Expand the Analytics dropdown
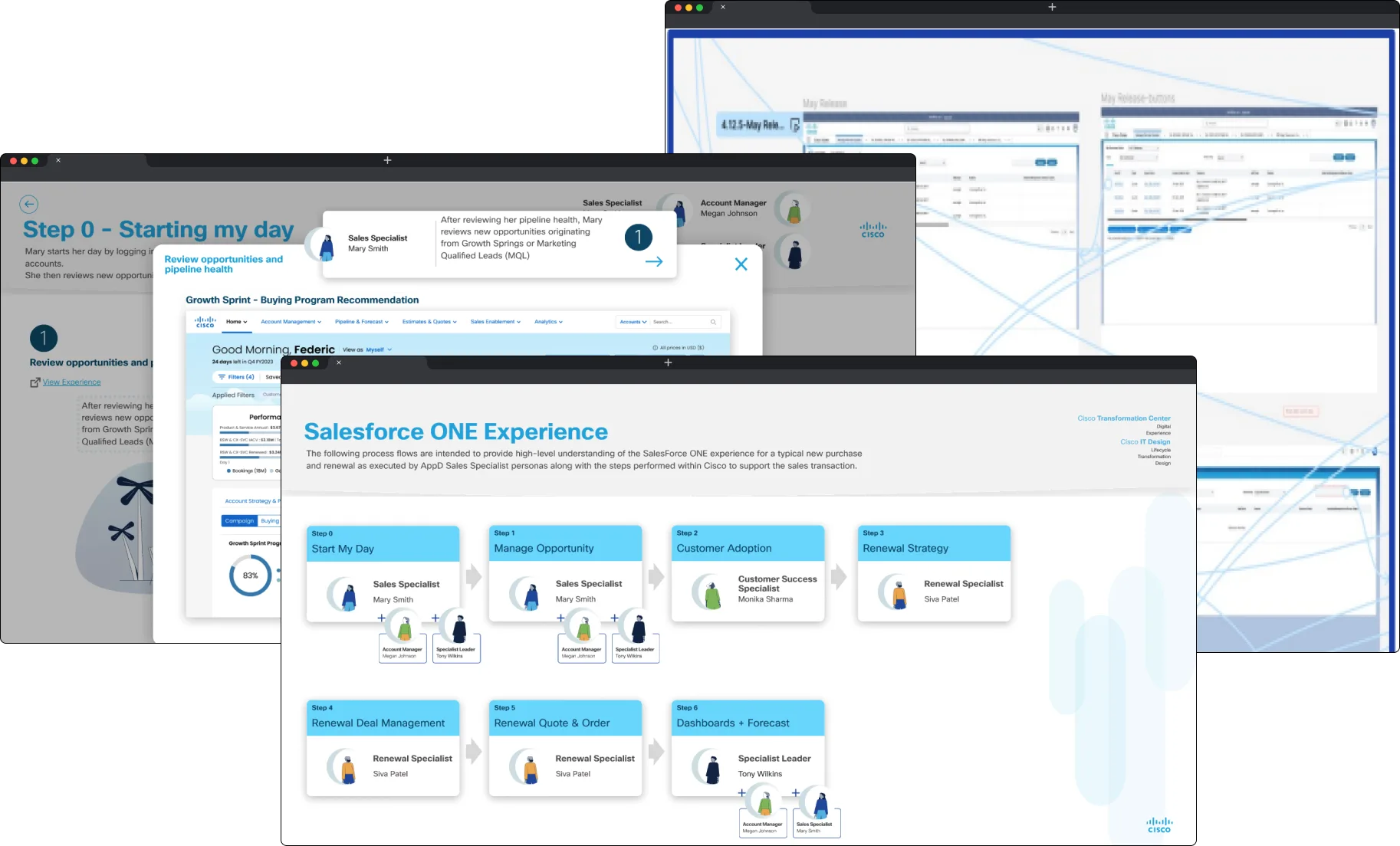The image size is (1400, 846). click(x=548, y=322)
